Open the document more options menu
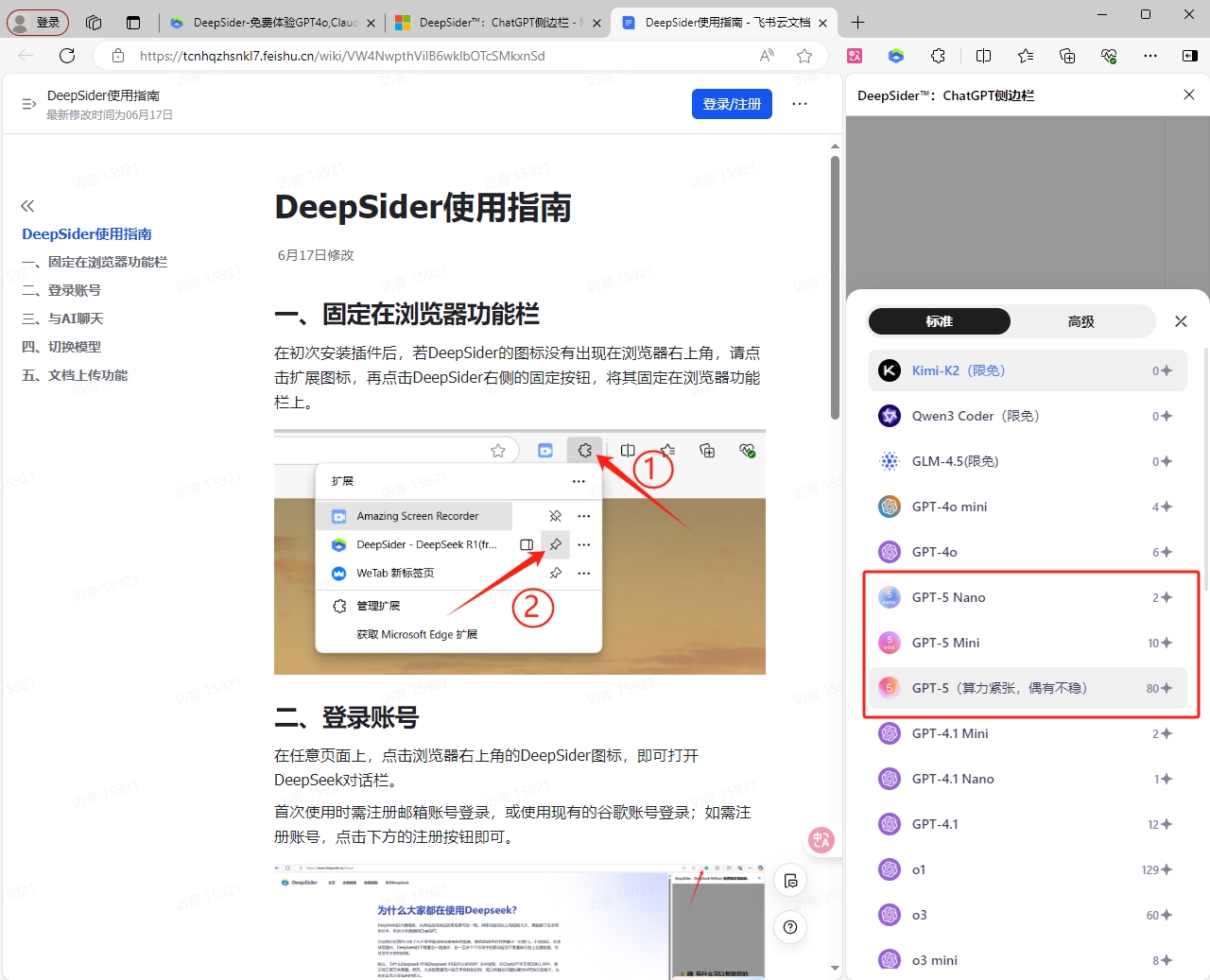 click(x=800, y=104)
